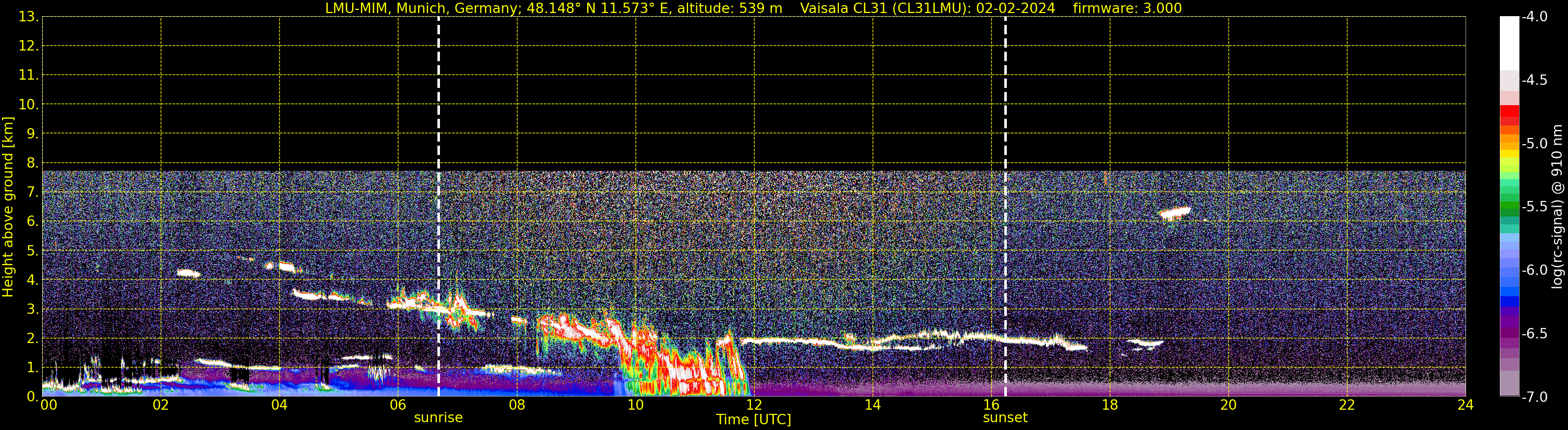Click the '13.' tick on the height axis

click(28, 17)
